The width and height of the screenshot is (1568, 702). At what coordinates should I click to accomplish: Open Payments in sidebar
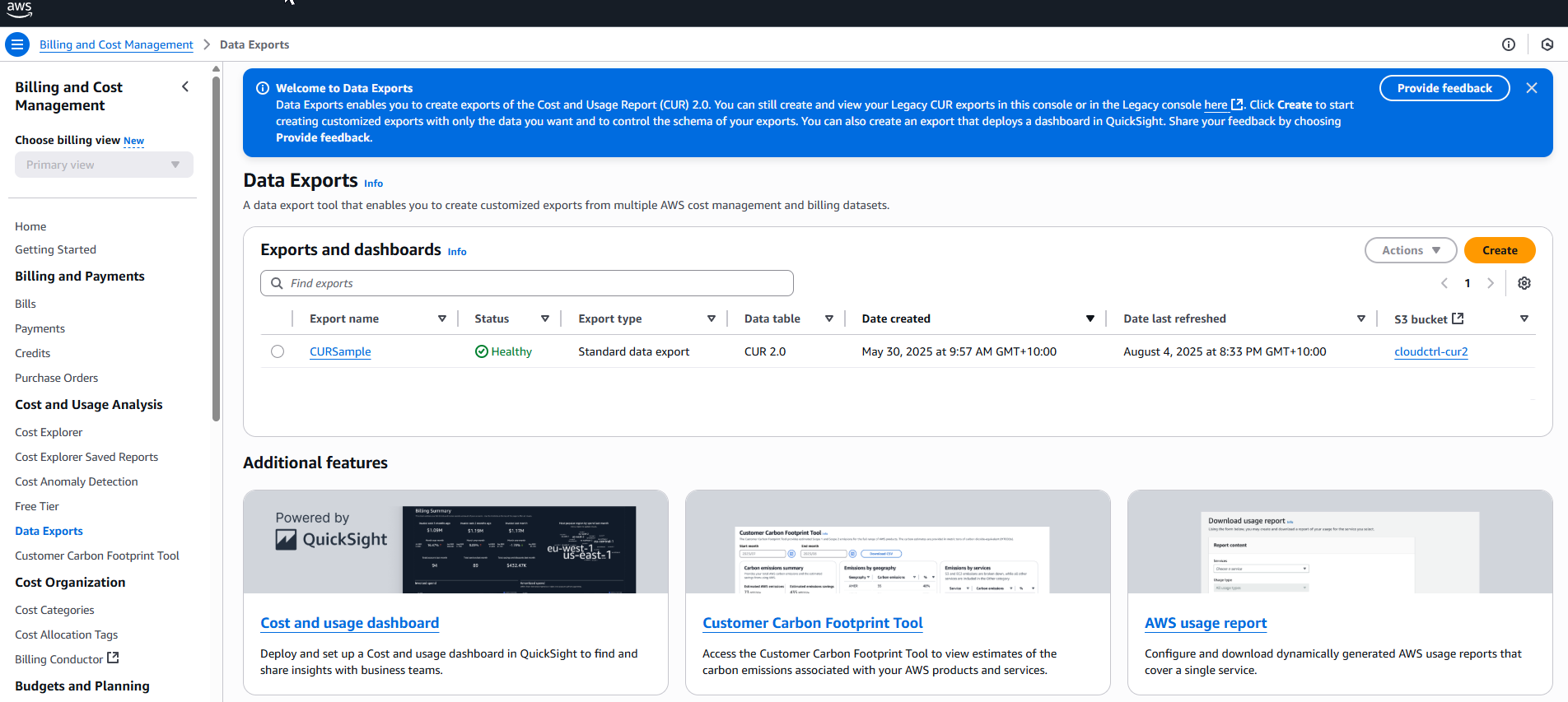40,328
